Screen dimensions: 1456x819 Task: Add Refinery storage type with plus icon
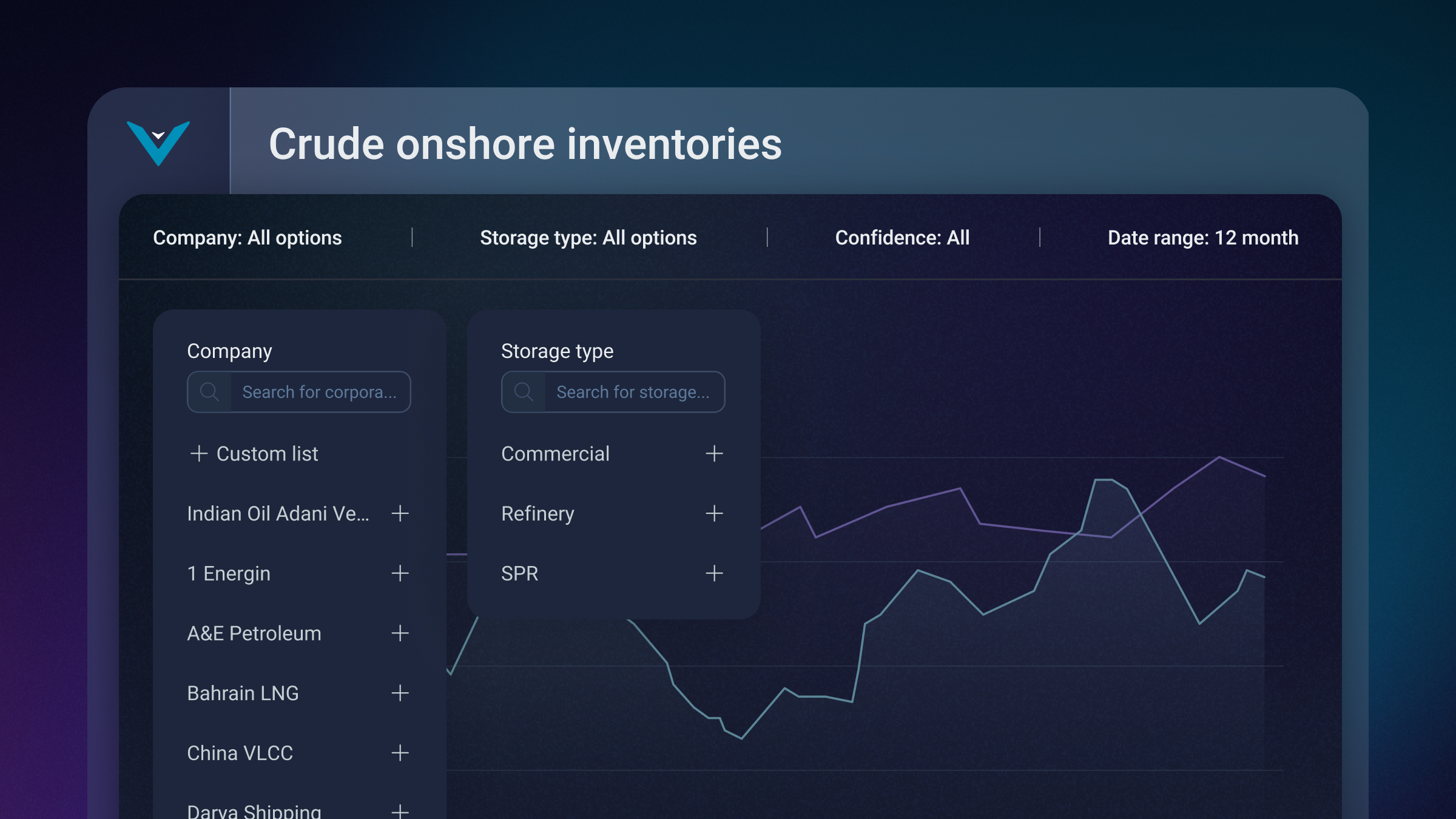coord(714,514)
